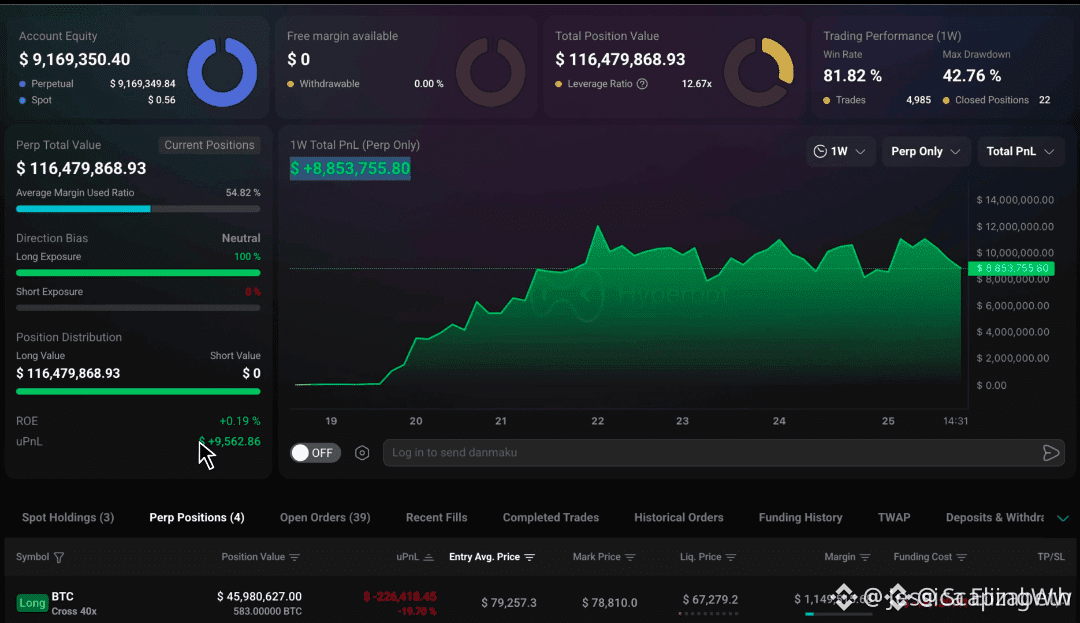
Task: Open Deposits & Withdrawals tab
Action: (995, 518)
